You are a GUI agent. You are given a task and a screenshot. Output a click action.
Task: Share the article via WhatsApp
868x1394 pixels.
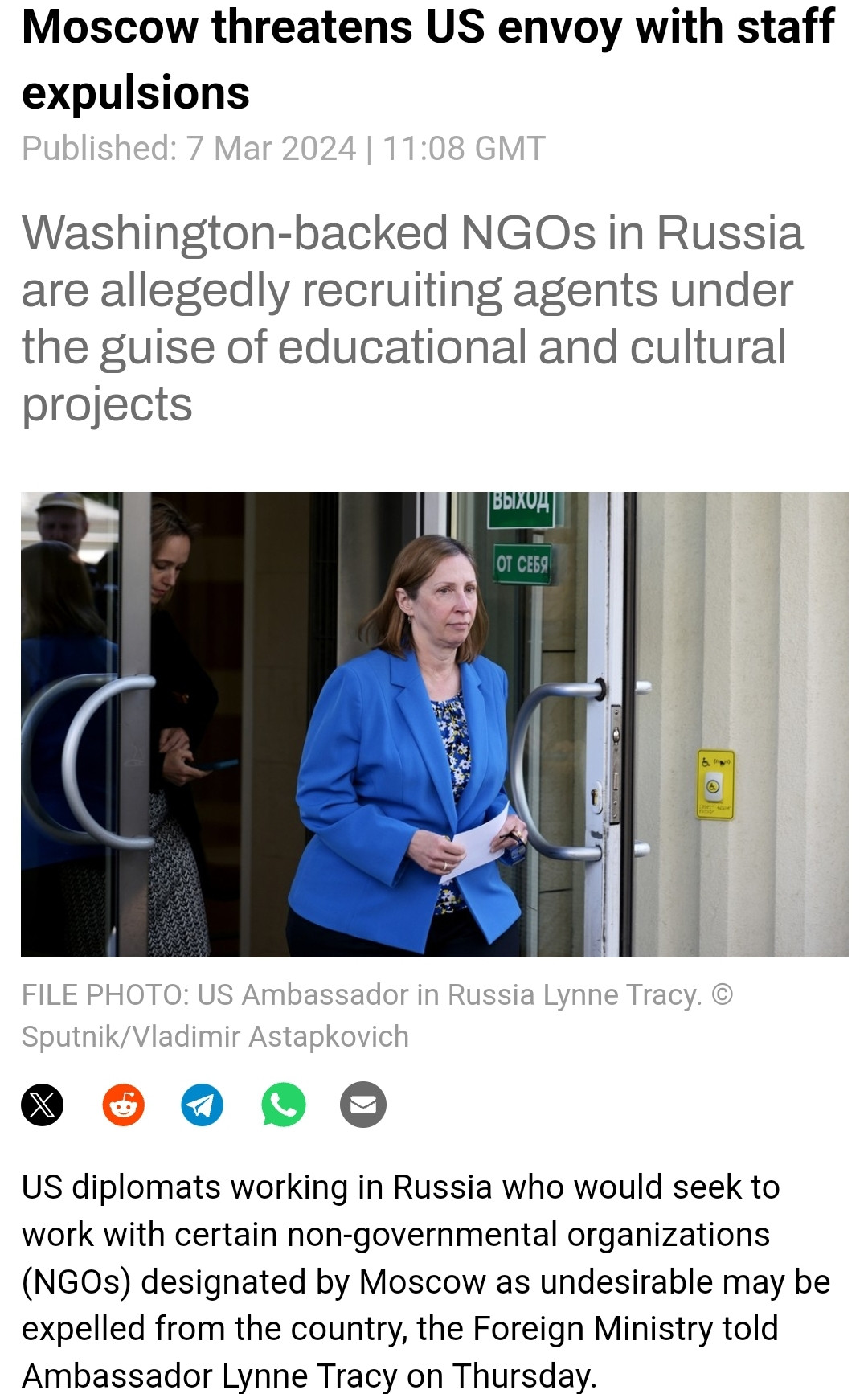pyautogui.click(x=284, y=1105)
